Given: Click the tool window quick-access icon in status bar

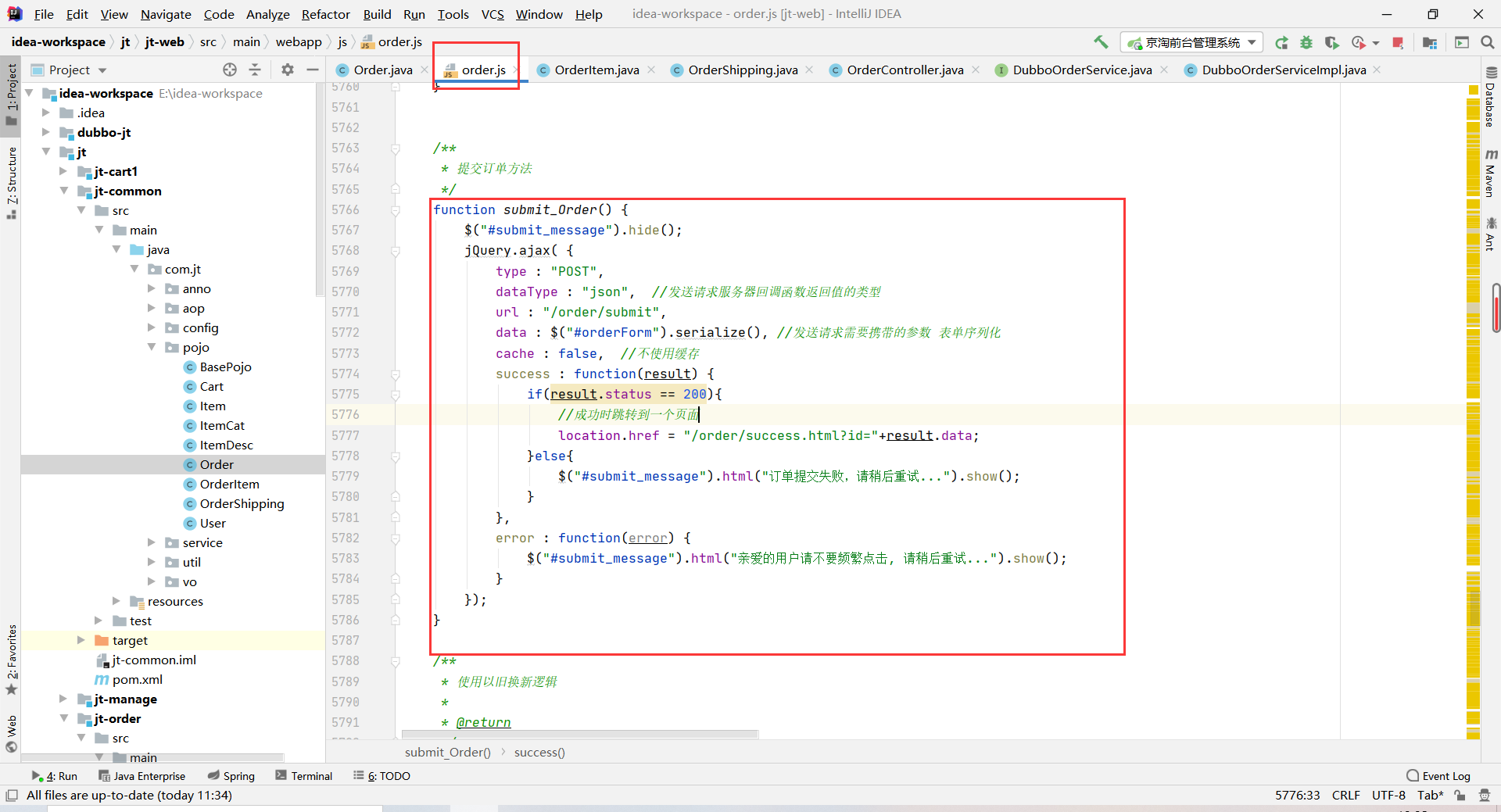Looking at the screenshot, I should pyautogui.click(x=12, y=795).
